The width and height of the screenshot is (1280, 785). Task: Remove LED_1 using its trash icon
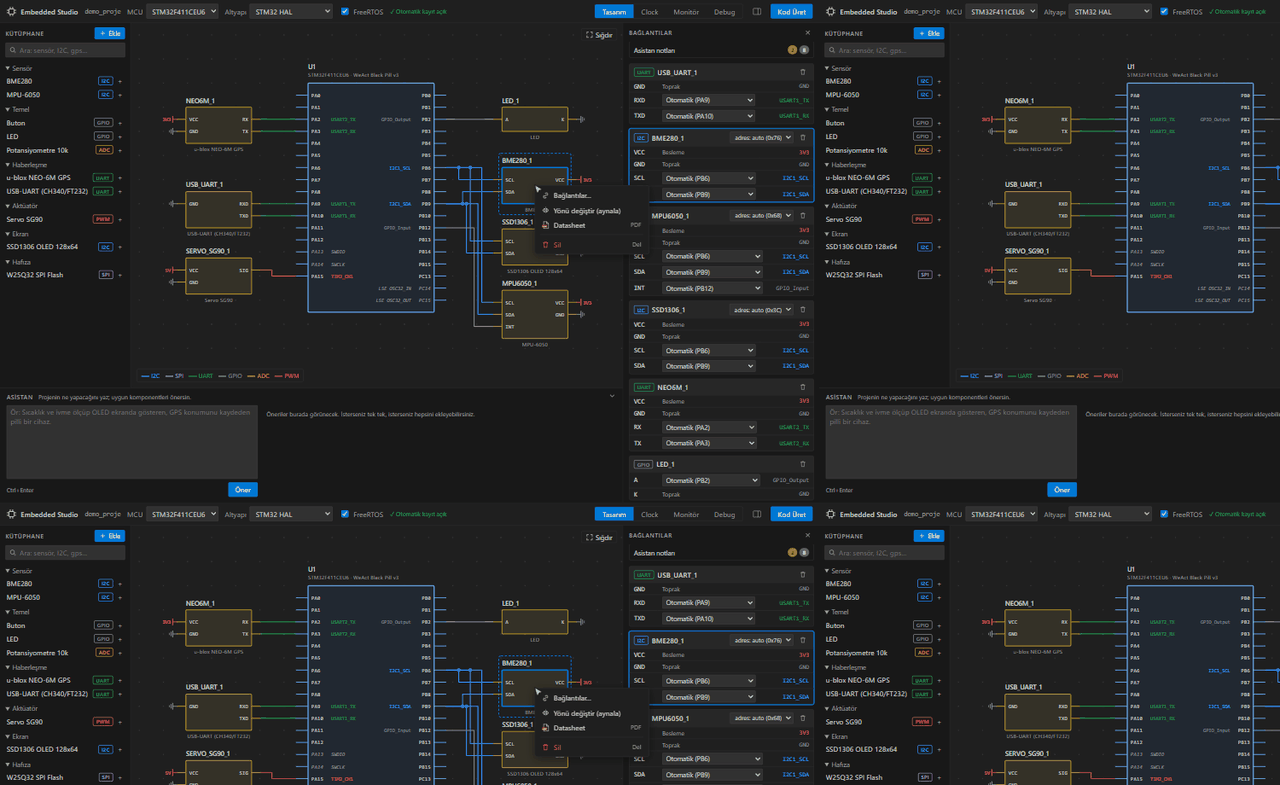coord(803,464)
